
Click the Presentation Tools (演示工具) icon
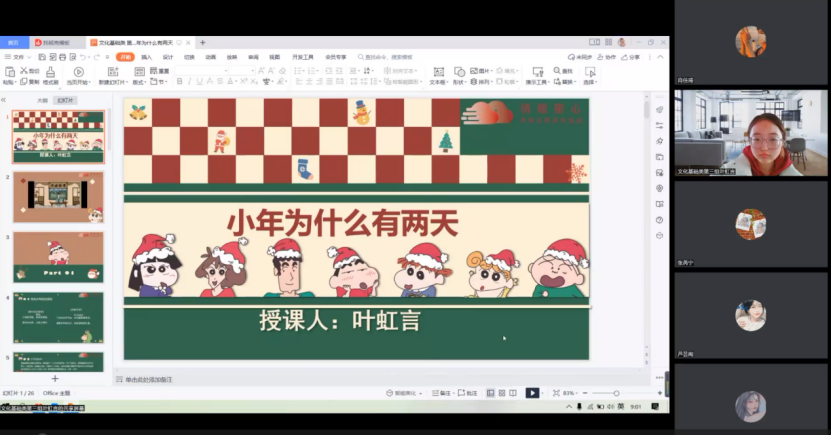click(537, 72)
